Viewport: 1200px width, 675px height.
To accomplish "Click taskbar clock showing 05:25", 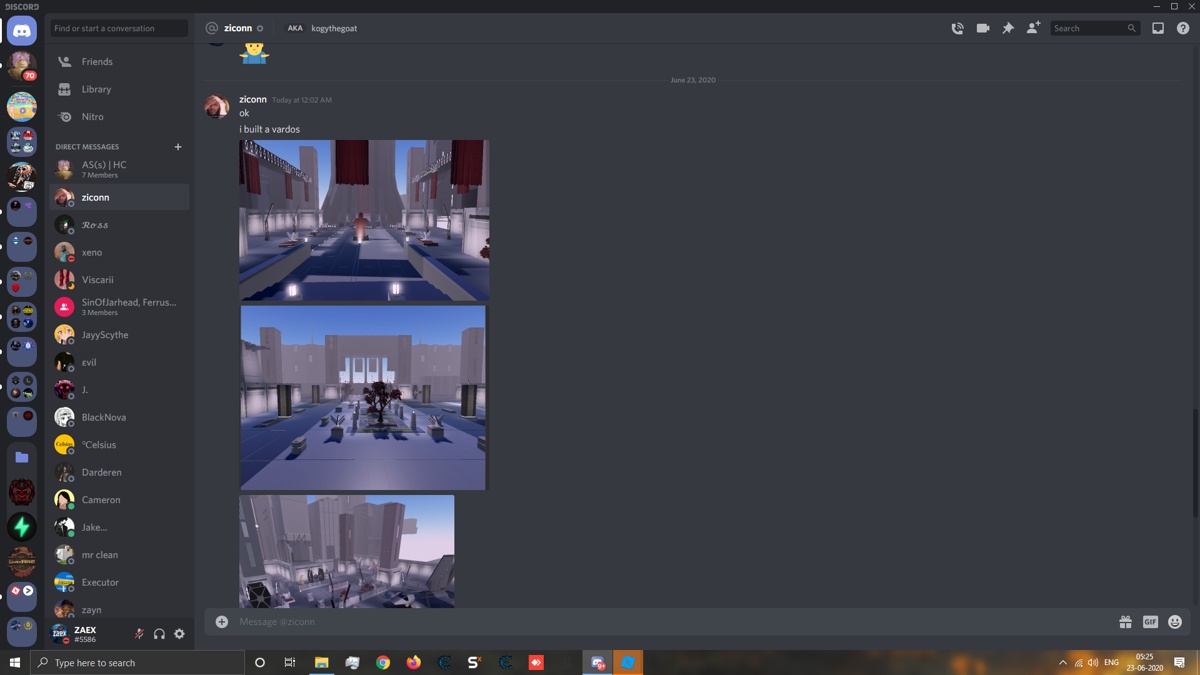I will pos(1144,663).
